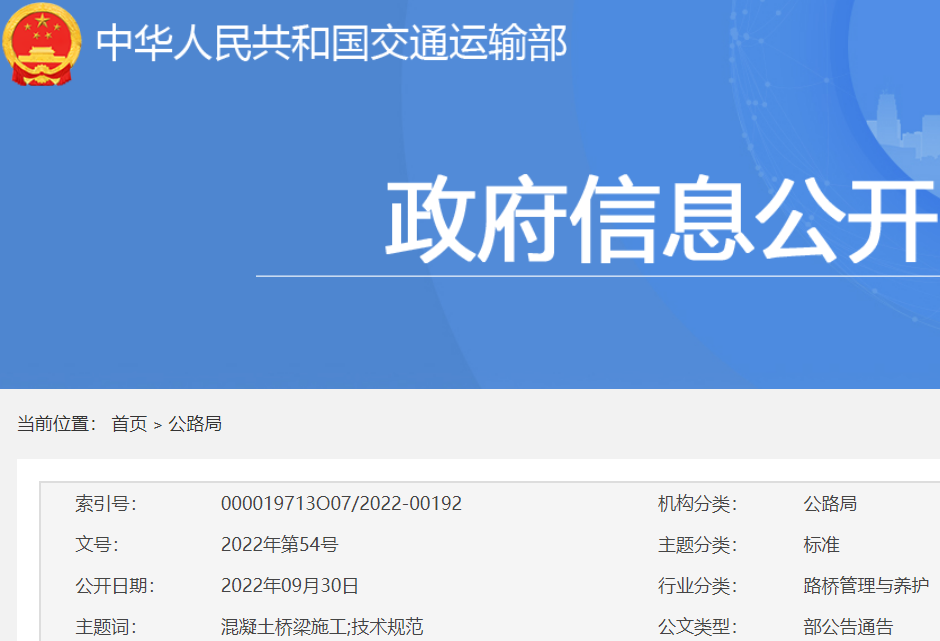The image size is (940, 641).
Task: Select the 标准 topic value
Action: [821, 544]
